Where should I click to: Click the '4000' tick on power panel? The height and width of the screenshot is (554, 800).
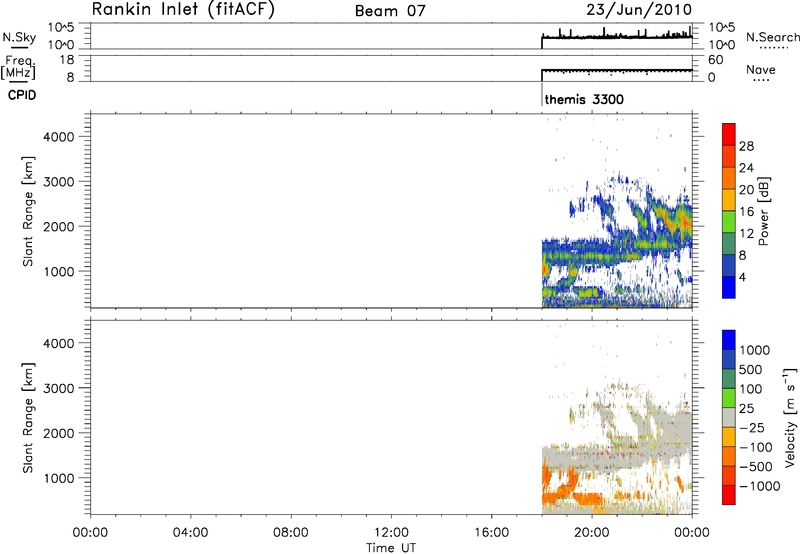point(59,137)
